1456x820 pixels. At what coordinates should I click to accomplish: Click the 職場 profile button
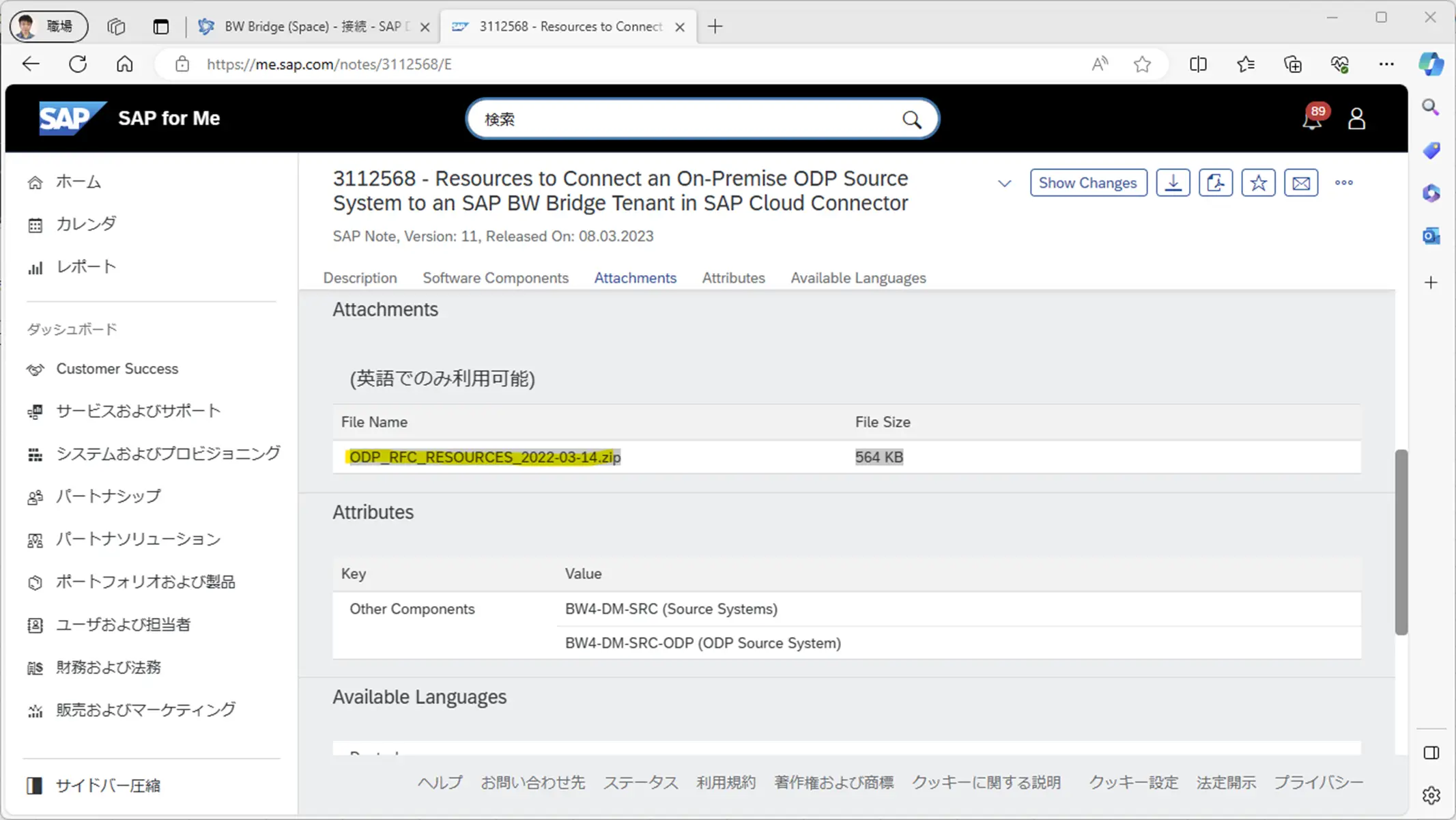click(49, 27)
